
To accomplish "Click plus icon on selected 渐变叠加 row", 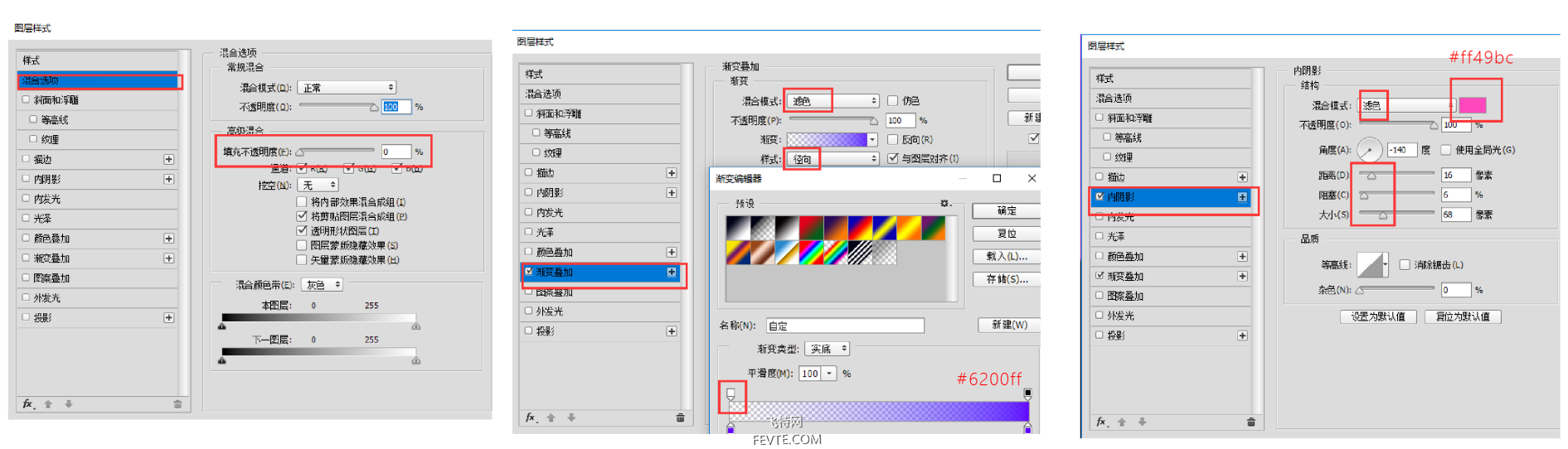I will (672, 272).
